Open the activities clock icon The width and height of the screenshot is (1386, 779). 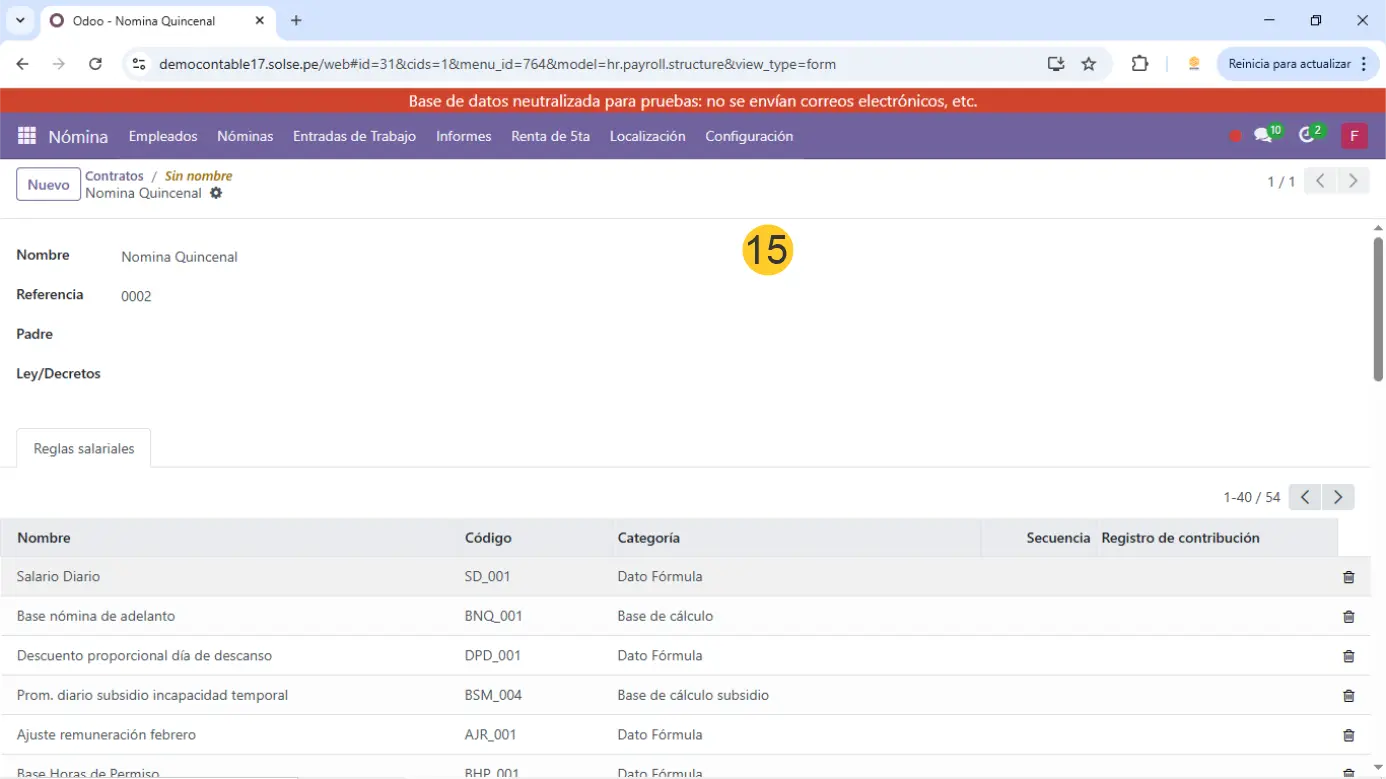1307,136
